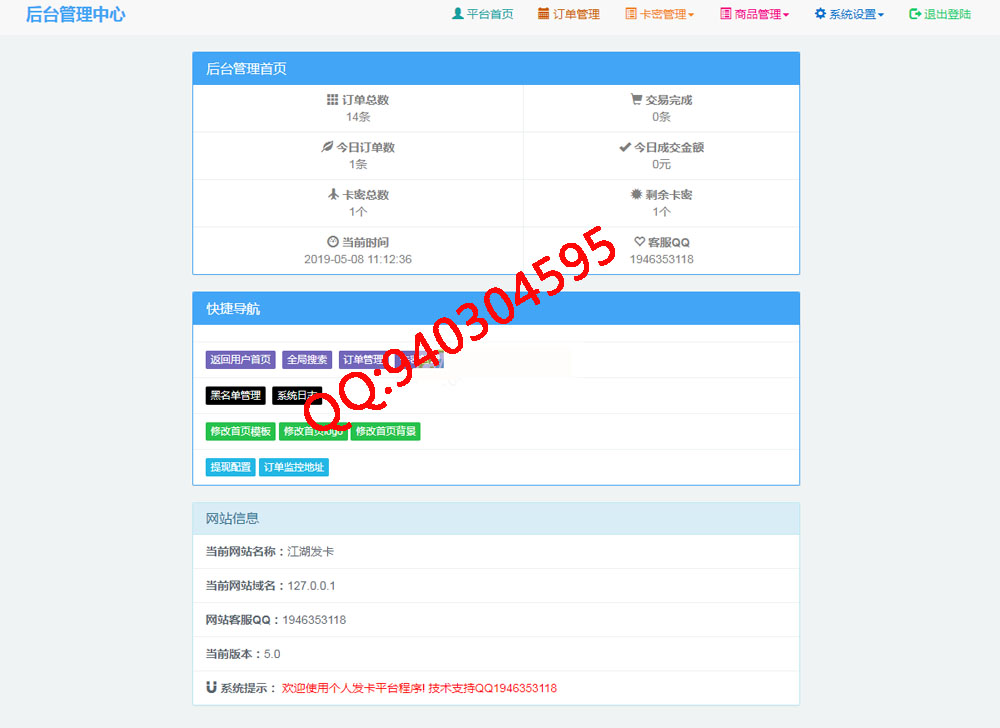1000x728 pixels.
Task: Go to 平台首页 in the top navigation
Action: [490, 14]
